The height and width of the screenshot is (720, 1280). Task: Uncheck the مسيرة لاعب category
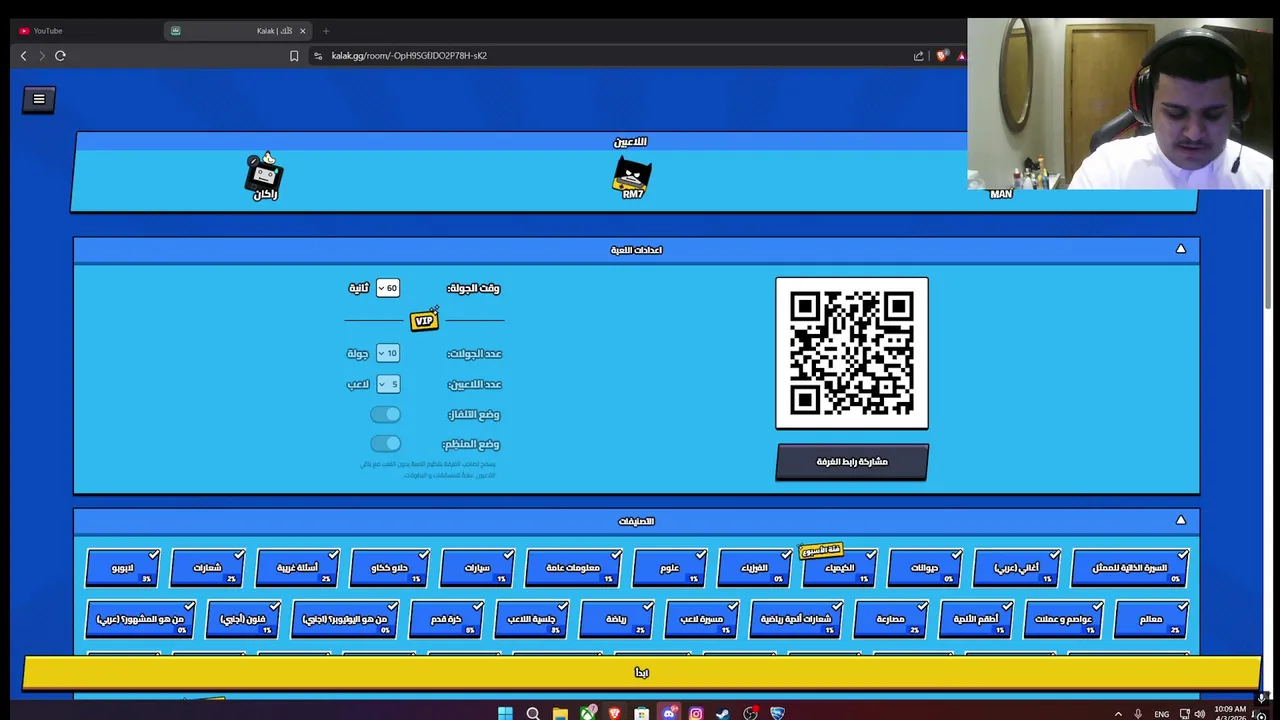click(701, 619)
